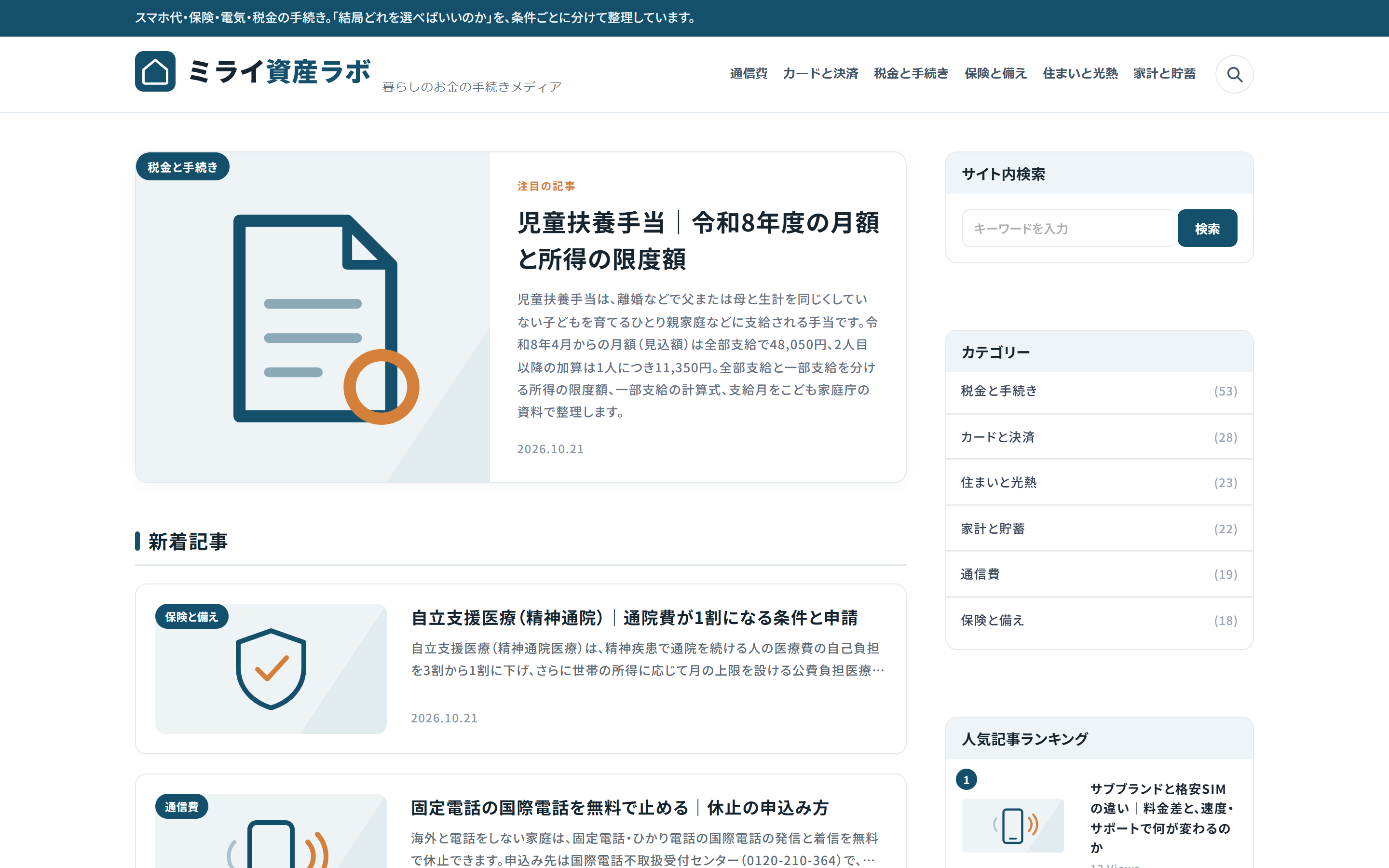Click the 注目の記事 label
Image resolution: width=1389 pixels, height=868 pixels.
point(546,186)
